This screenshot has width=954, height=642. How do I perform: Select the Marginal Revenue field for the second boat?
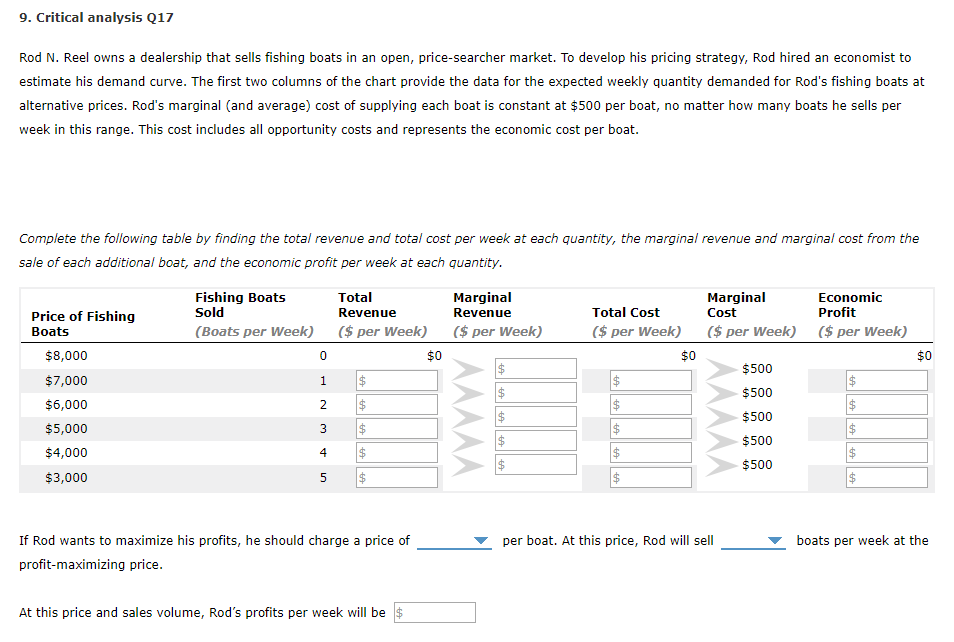click(x=536, y=392)
